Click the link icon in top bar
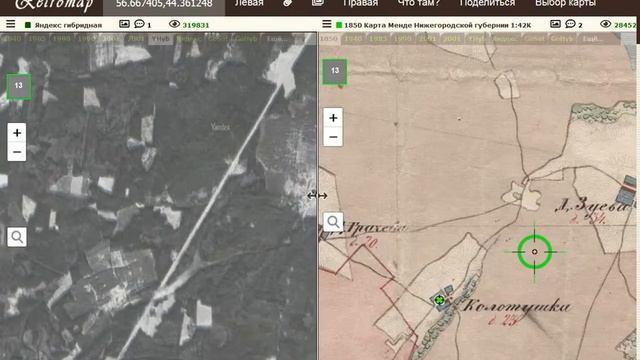This screenshot has height=360, width=640. pyautogui.click(x=288, y=3)
